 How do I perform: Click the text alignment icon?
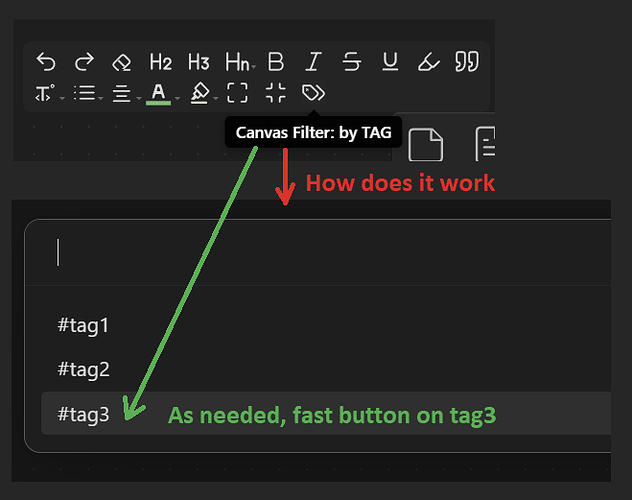(x=121, y=93)
